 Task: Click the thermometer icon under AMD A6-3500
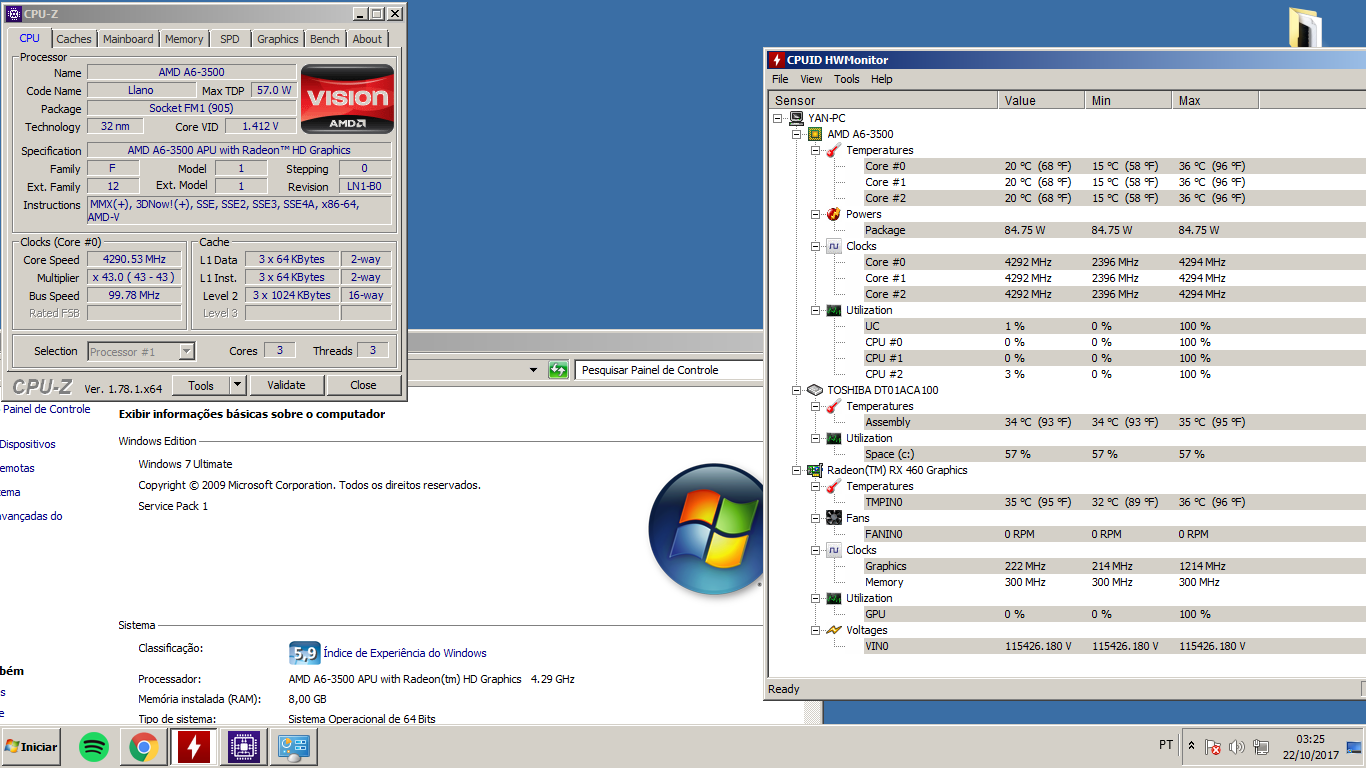tap(833, 150)
